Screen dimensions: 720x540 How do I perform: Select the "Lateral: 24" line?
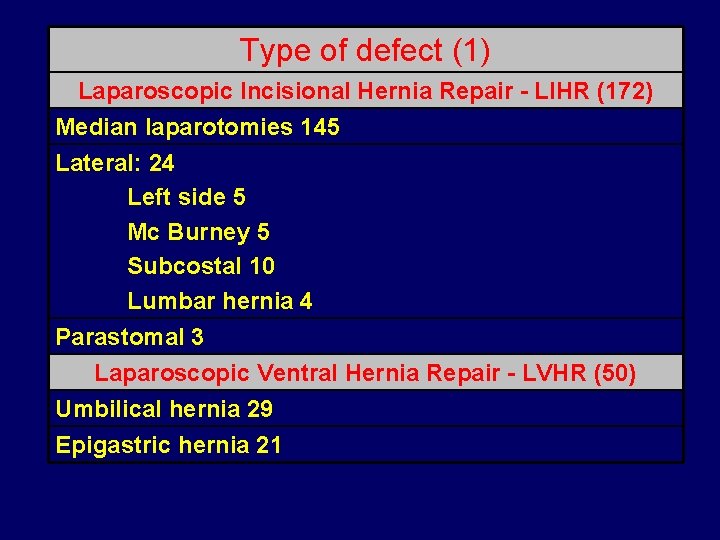tap(115, 163)
